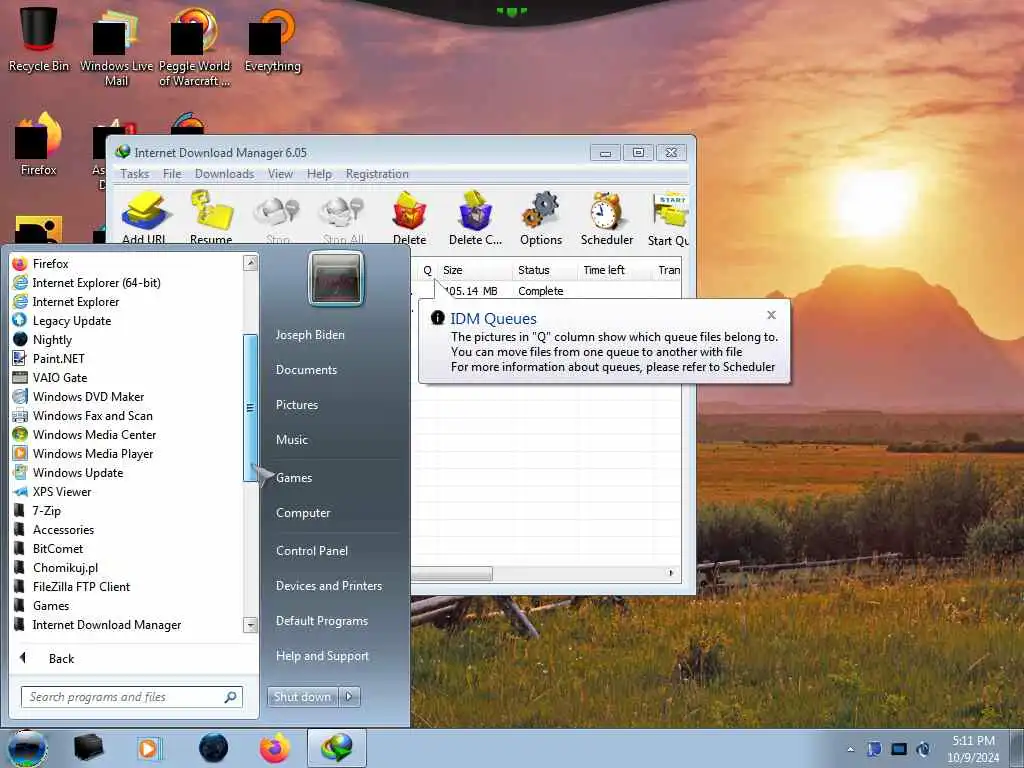Open Help and Support

tap(322, 656)
